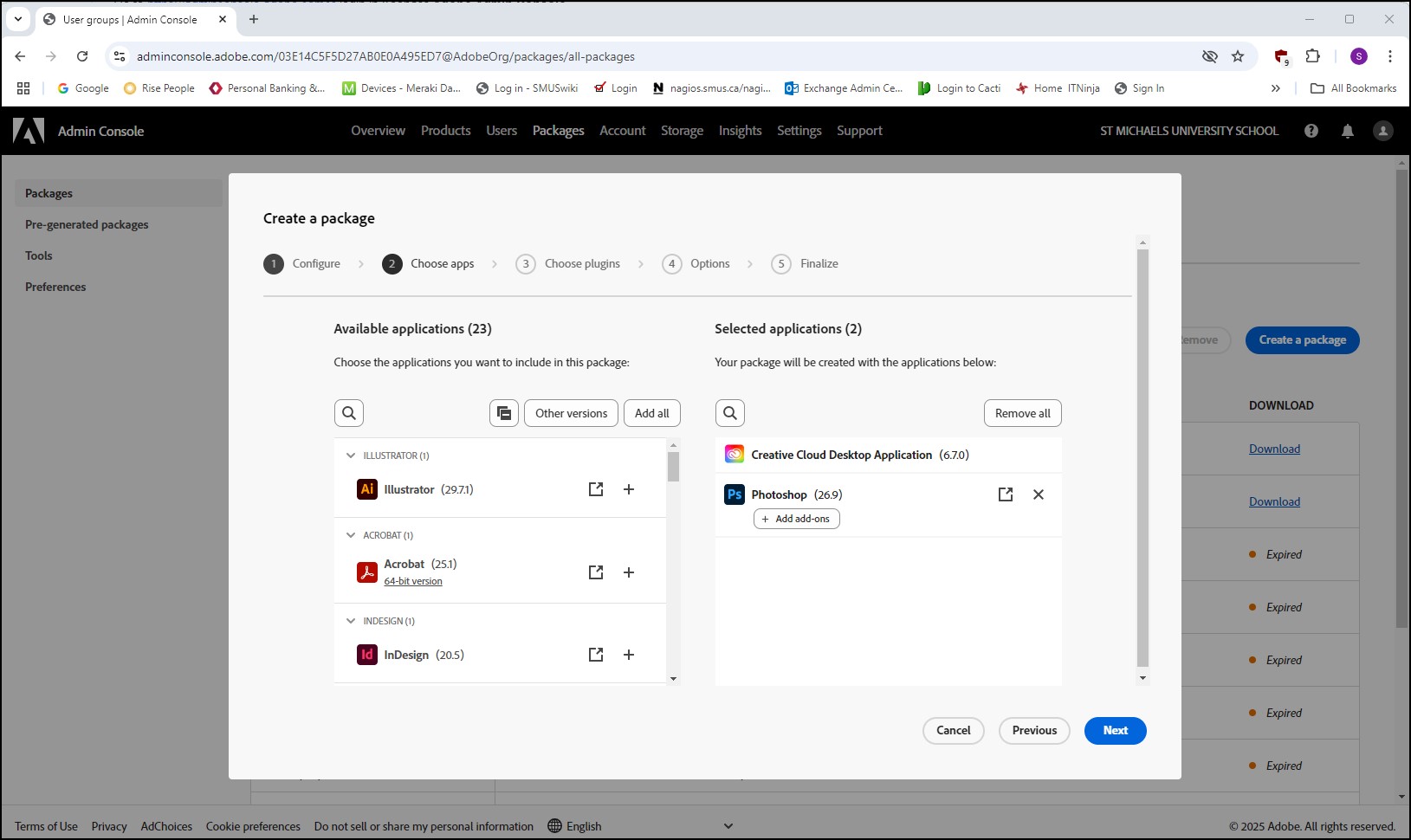This screenshot has width=1411, height=840.
Task: Cancel the Create a package dialog
Action: click(x=953, y=731)
